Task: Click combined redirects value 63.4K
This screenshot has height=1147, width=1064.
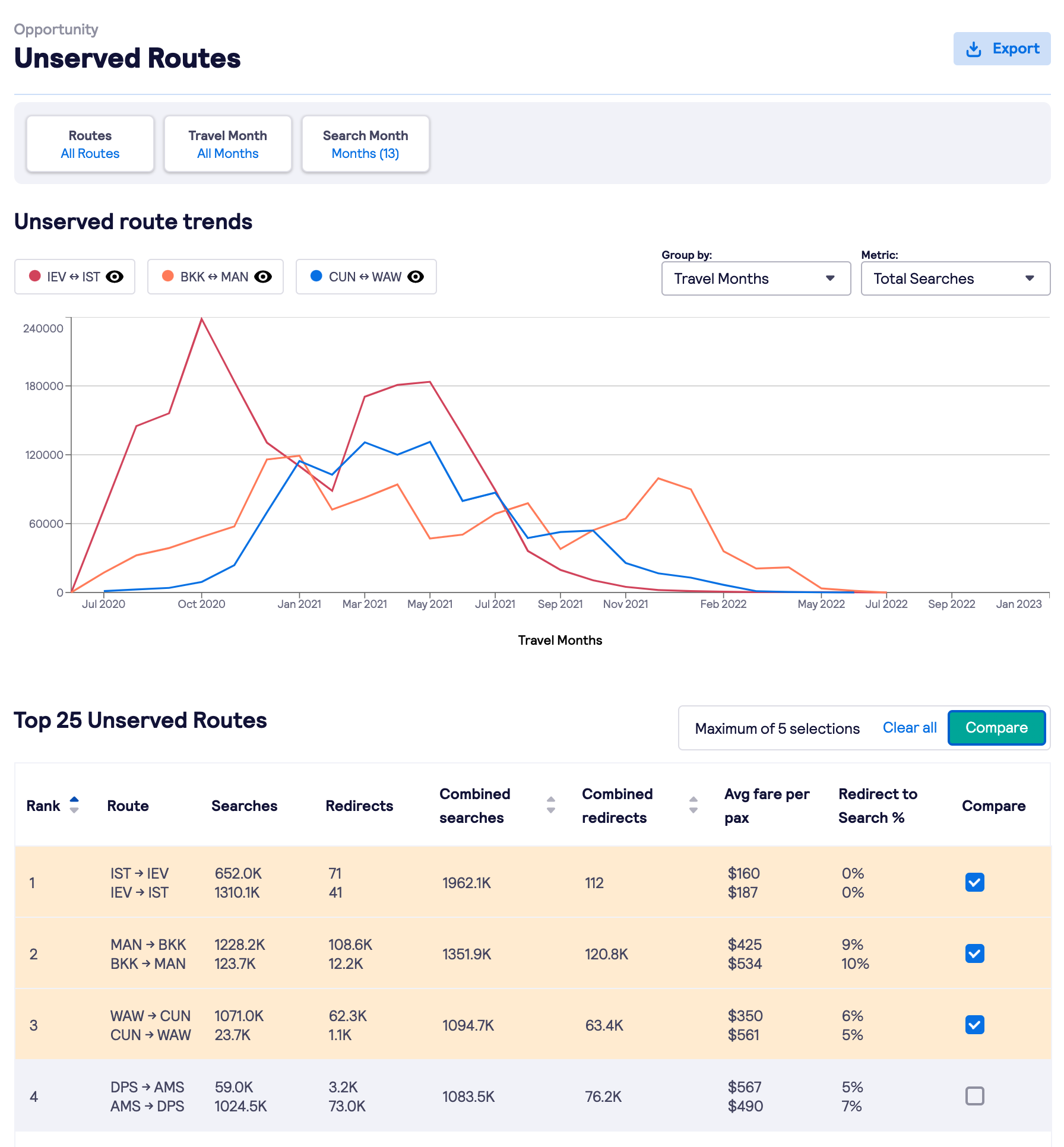Action: pyautogui.click(x=604, y=1025)
